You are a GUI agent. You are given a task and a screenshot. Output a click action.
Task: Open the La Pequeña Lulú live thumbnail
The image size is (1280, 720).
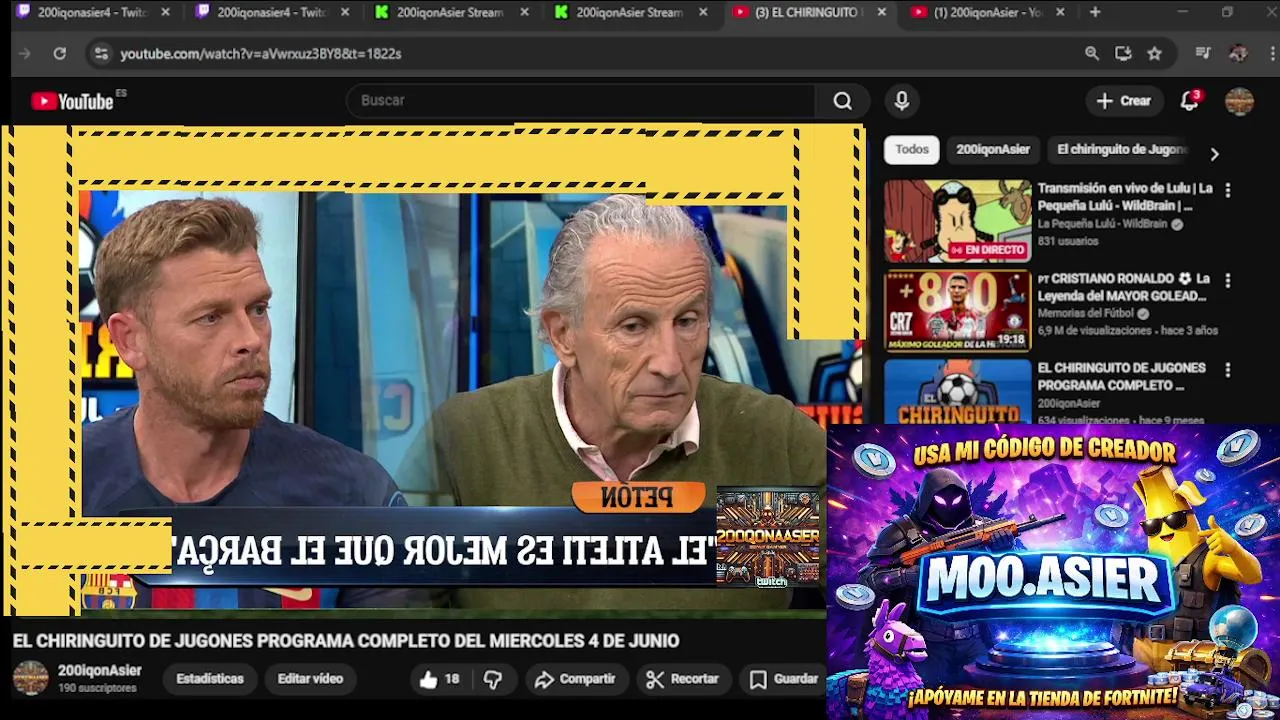[x=957, y=221]
